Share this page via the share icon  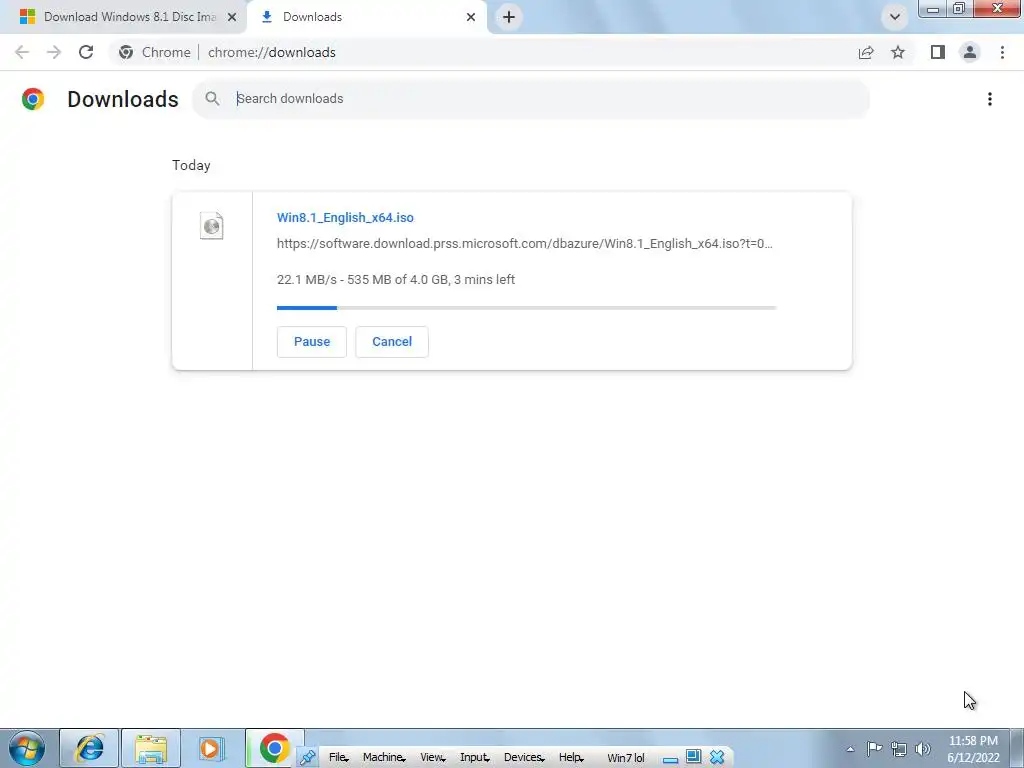point(866,52)
